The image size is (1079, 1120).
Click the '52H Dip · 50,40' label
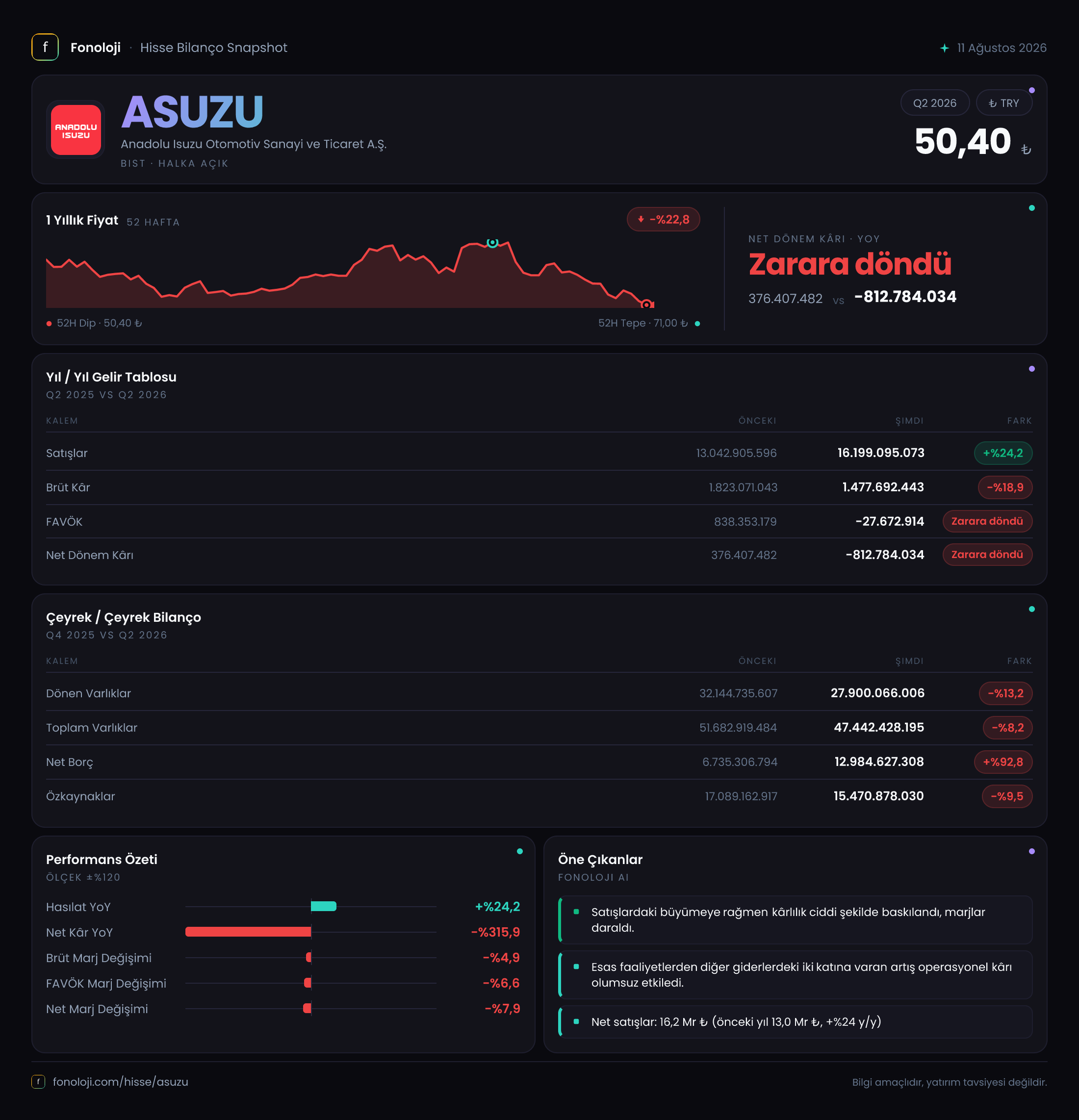(100, 323)
